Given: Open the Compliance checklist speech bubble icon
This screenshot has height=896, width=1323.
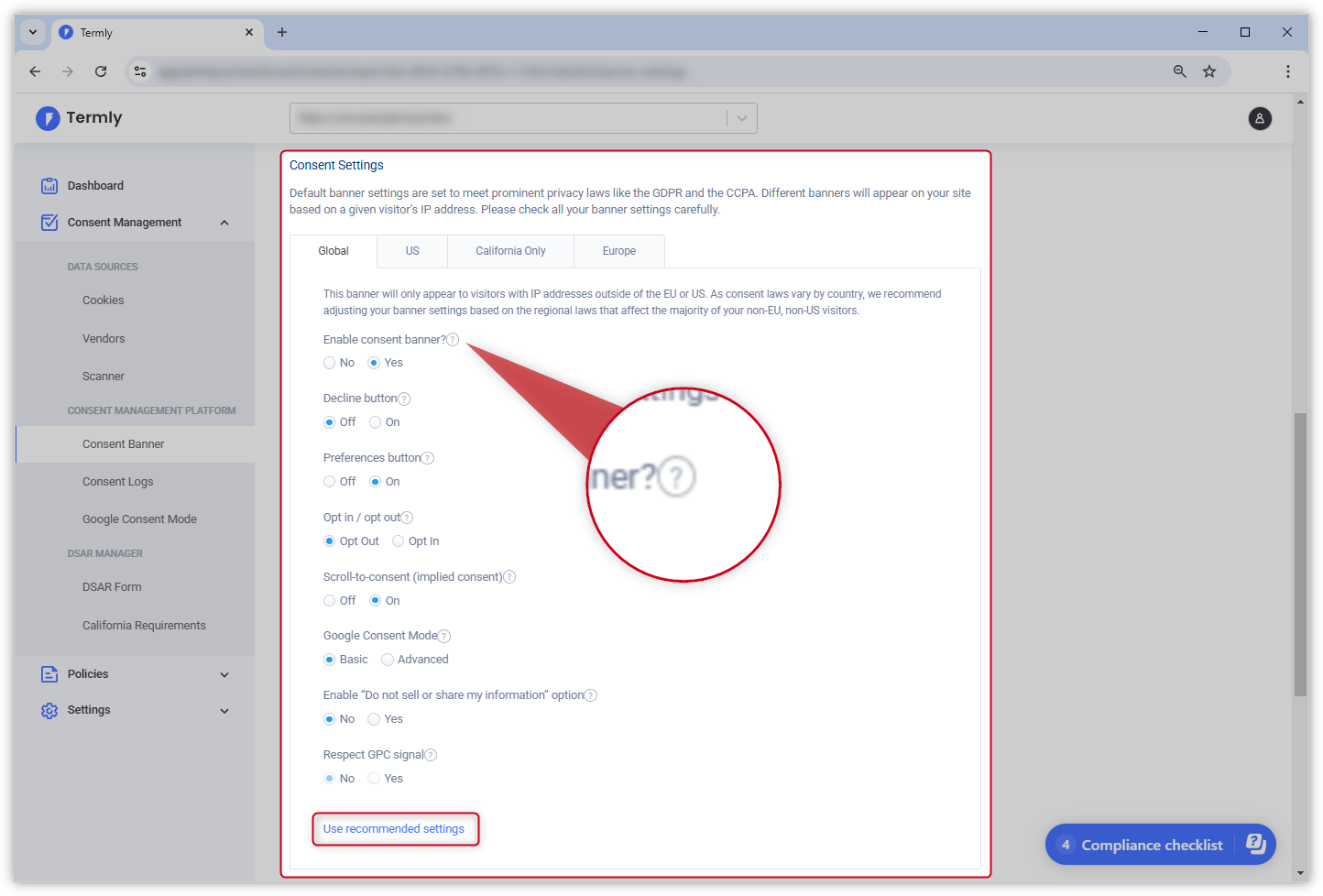Looking at the screenshot, I should (x=1255, y=845).
